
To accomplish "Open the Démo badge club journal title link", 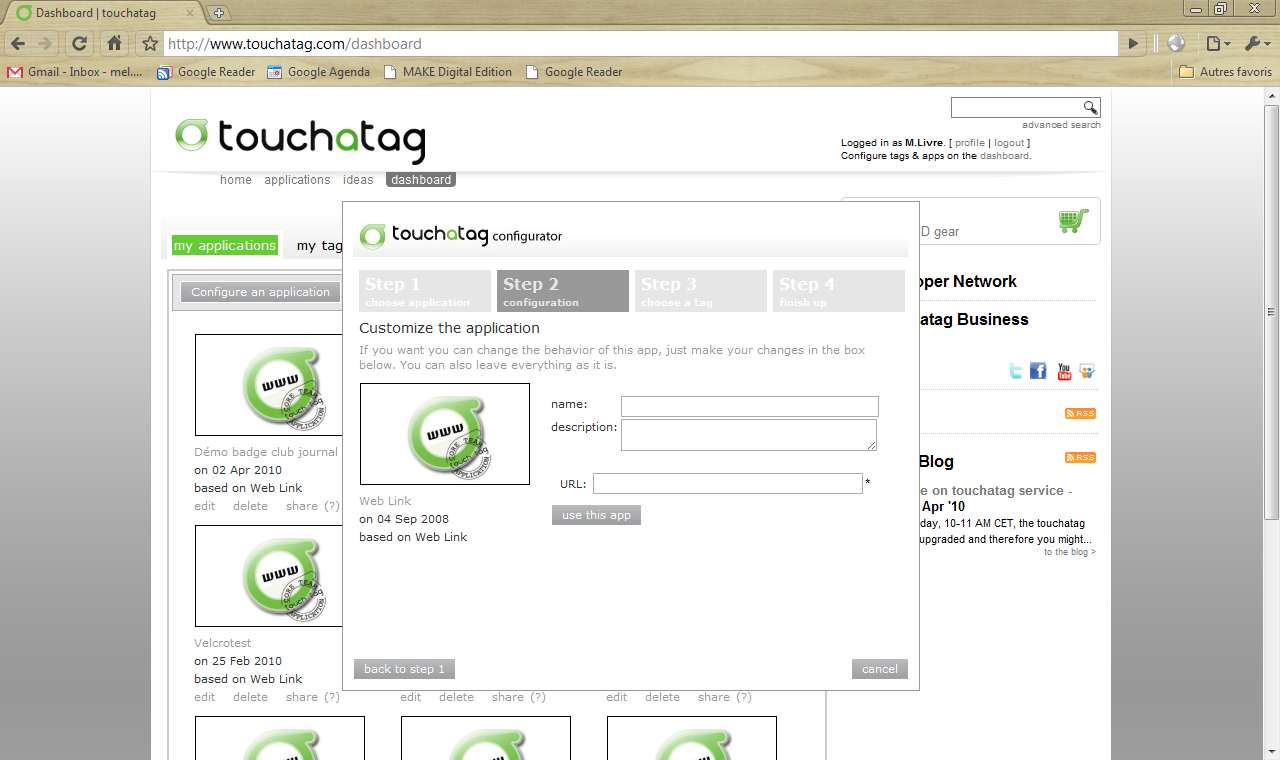I will point(266,452).
